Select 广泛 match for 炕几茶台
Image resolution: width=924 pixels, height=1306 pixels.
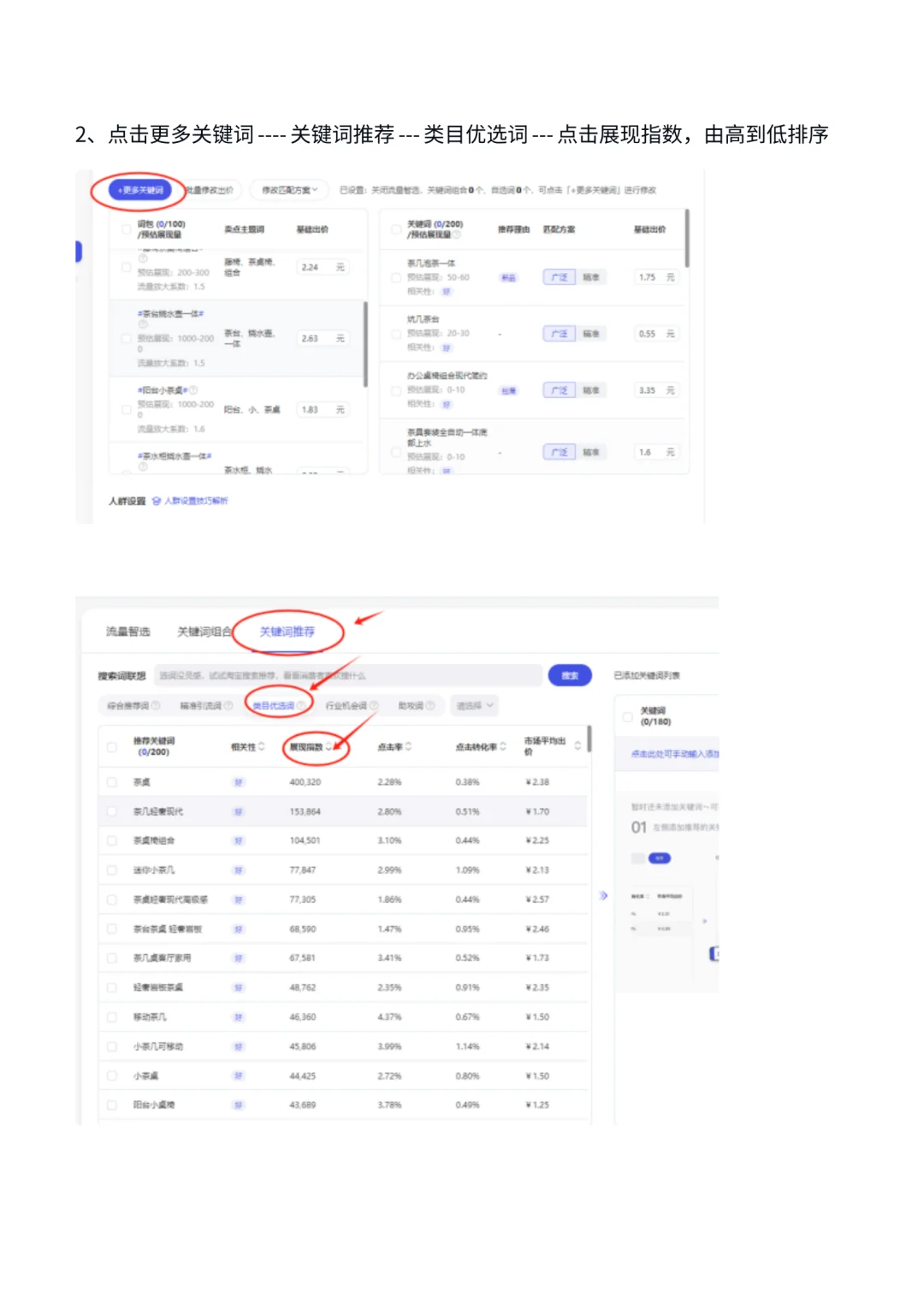coord(560,334)
